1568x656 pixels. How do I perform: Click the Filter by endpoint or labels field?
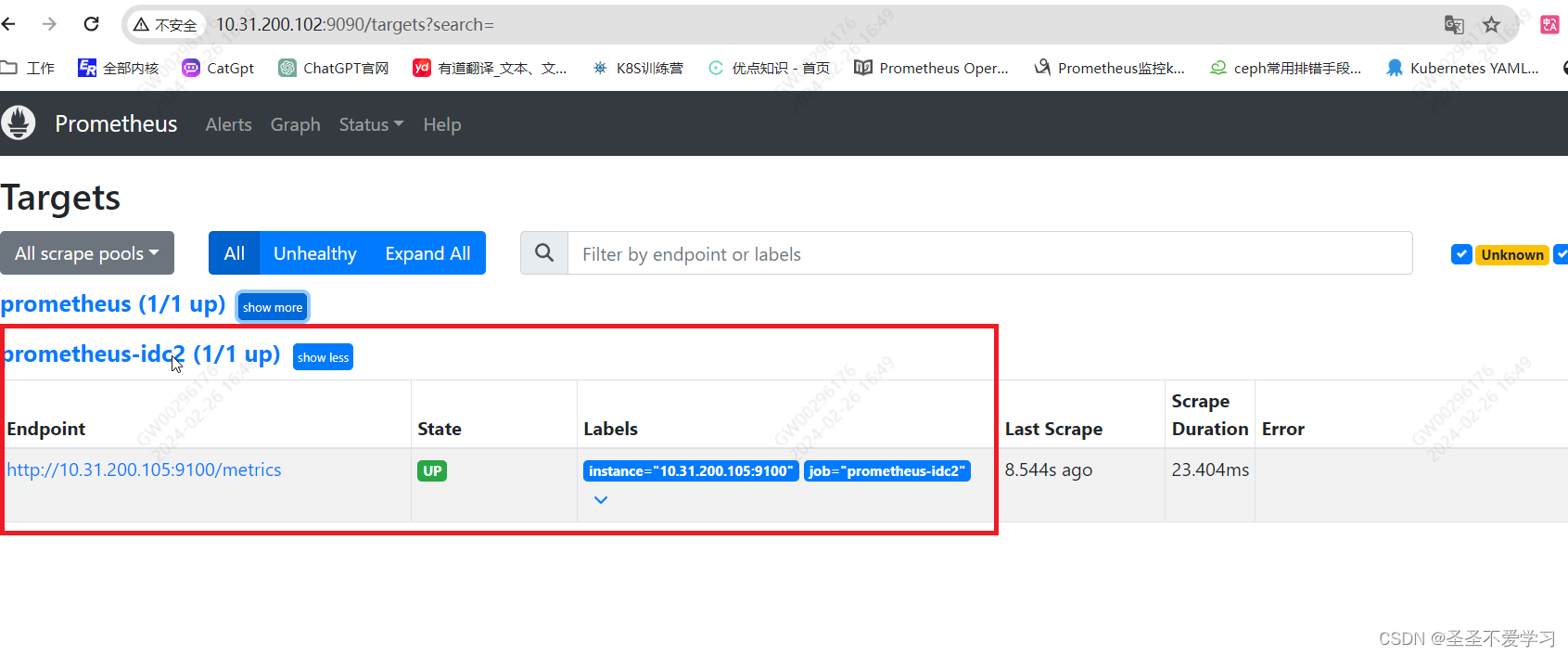(989, 253)
